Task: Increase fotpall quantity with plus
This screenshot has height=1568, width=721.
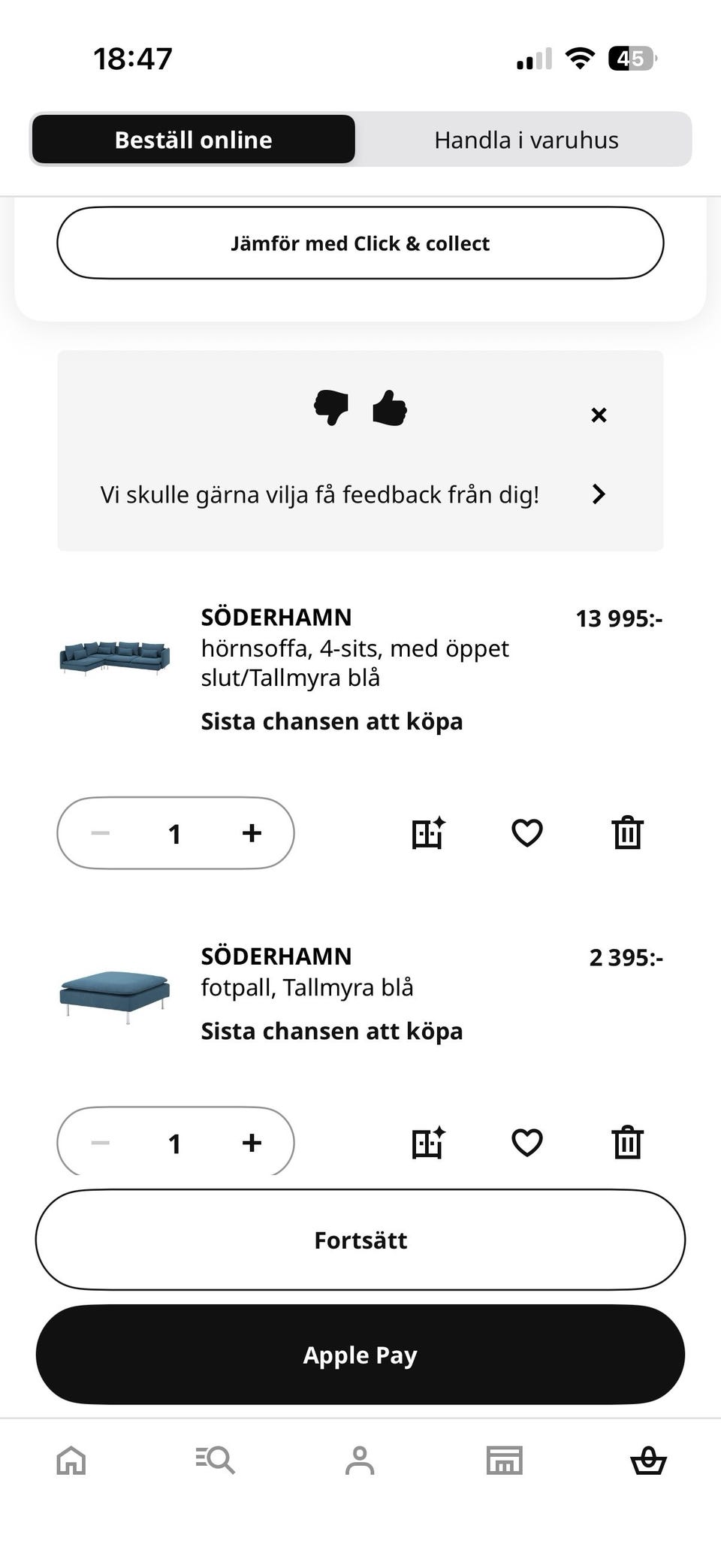Action: click(252, 1143)
